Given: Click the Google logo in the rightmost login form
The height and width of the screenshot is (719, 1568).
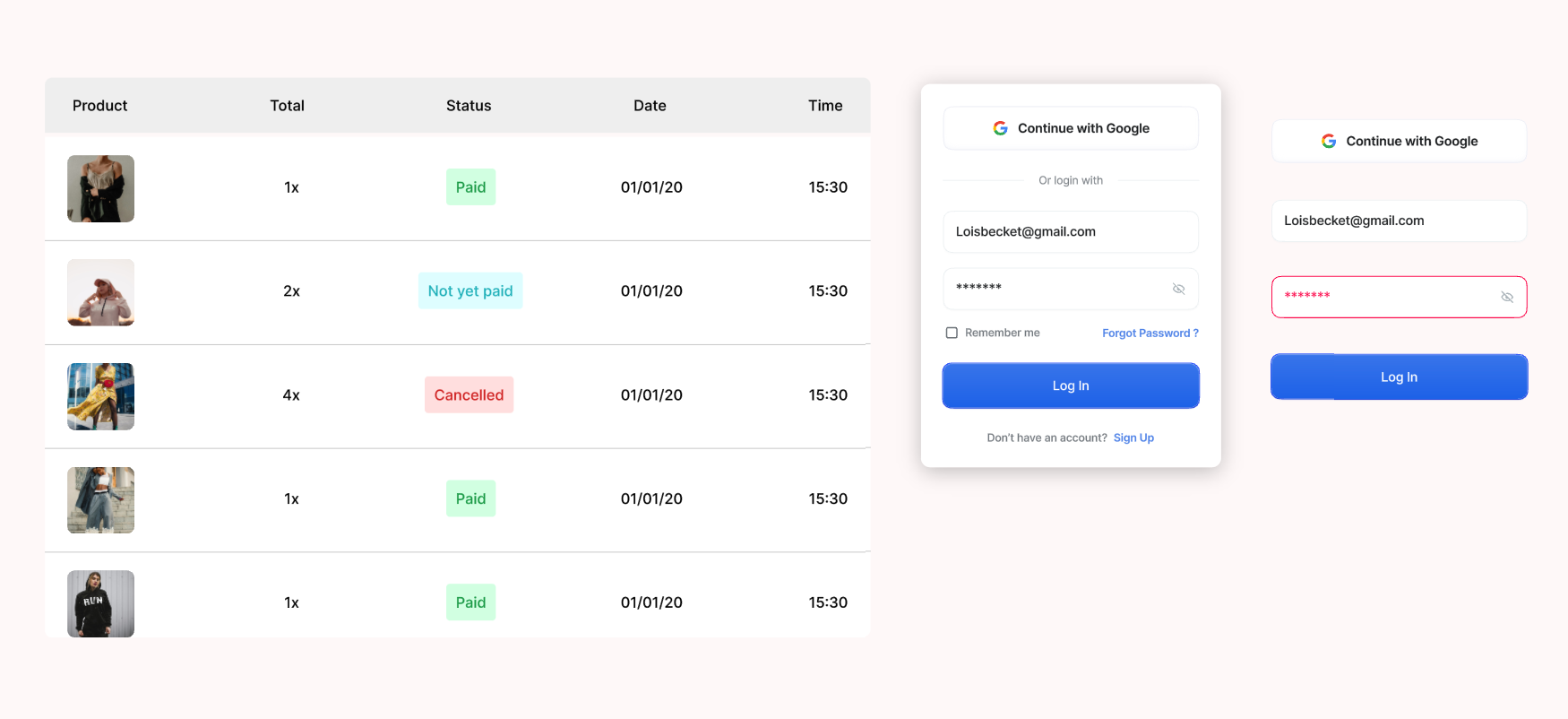Looking at the screenshot, I should tap(1329, 141).
